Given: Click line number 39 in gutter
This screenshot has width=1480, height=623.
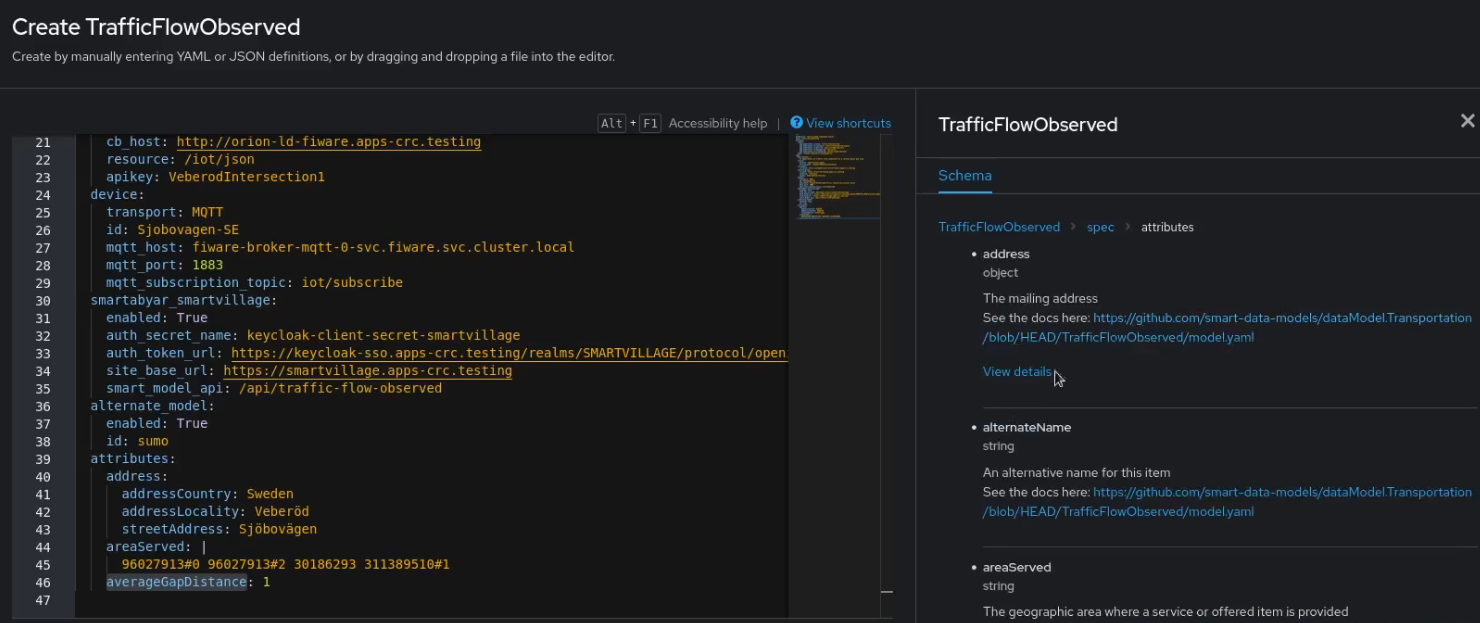Looking at the screenshot, I should pos(42,458).
